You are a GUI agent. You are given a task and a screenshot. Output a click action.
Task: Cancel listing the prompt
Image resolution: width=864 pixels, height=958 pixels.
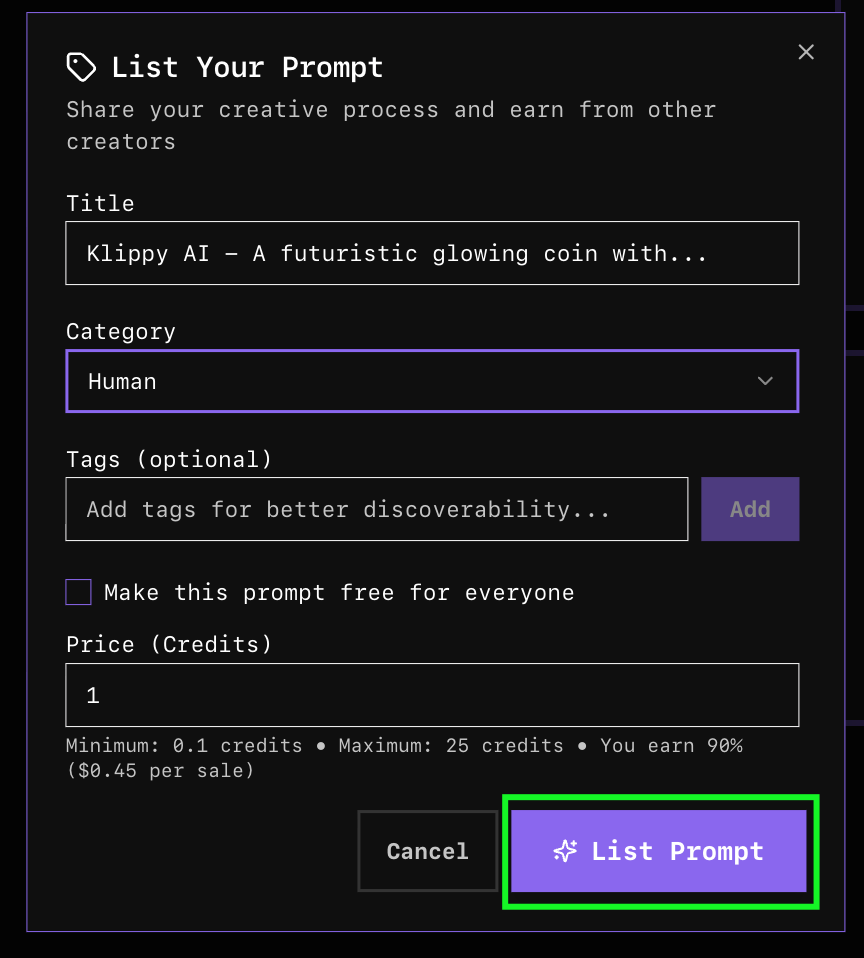427,851
